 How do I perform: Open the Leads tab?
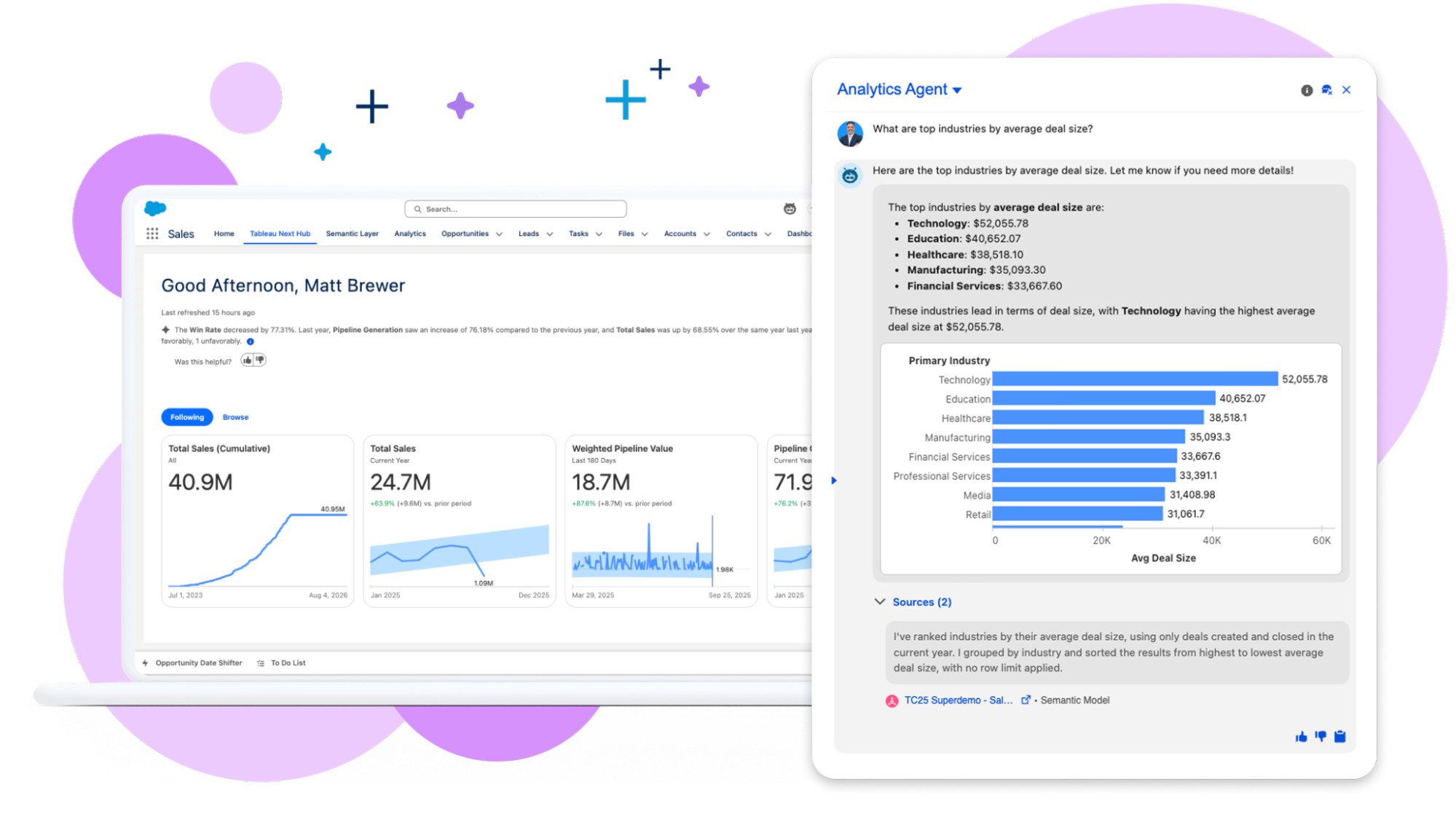(529, 234)
